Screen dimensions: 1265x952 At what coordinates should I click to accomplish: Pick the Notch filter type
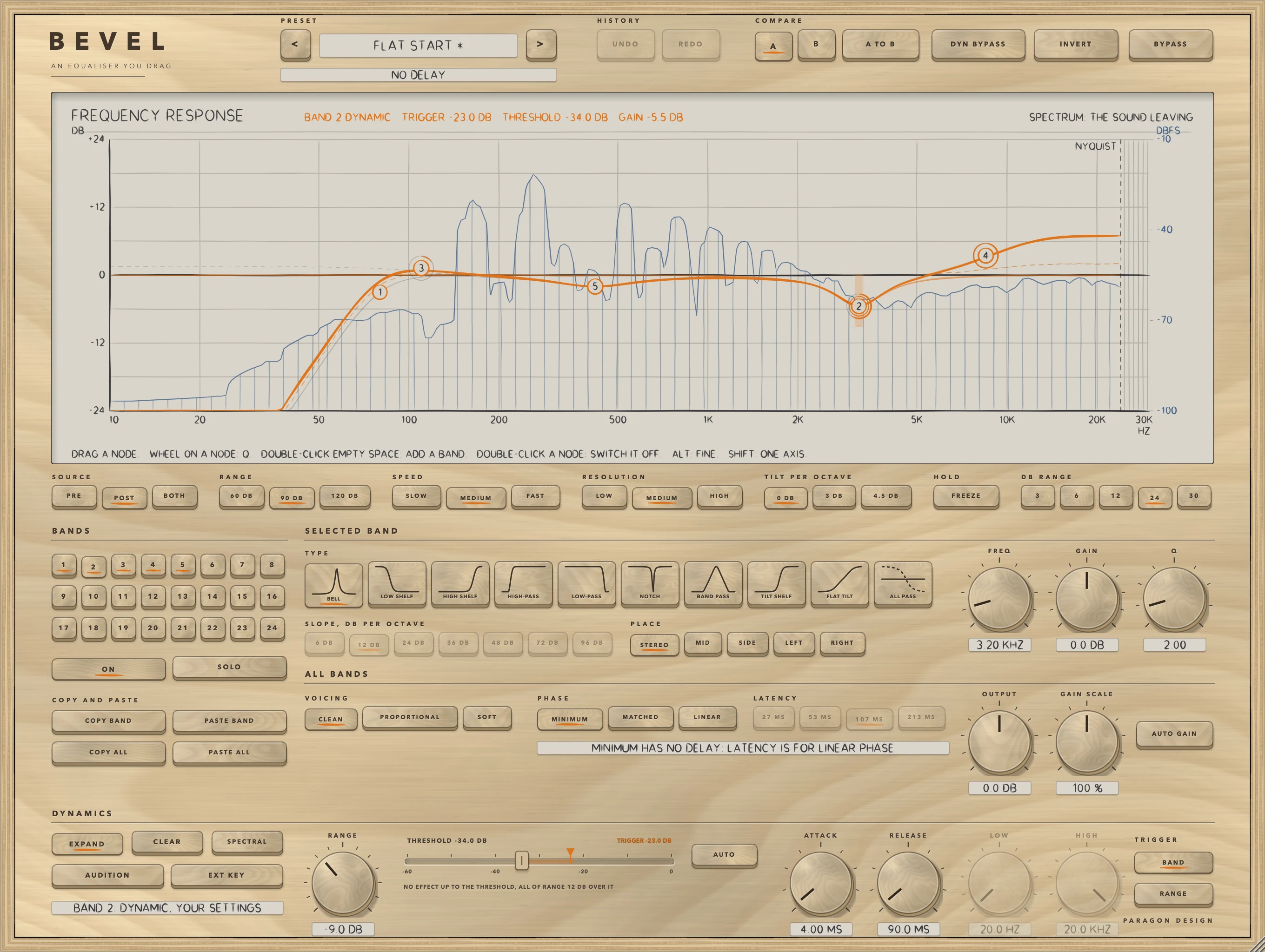[x=650, y=583]
